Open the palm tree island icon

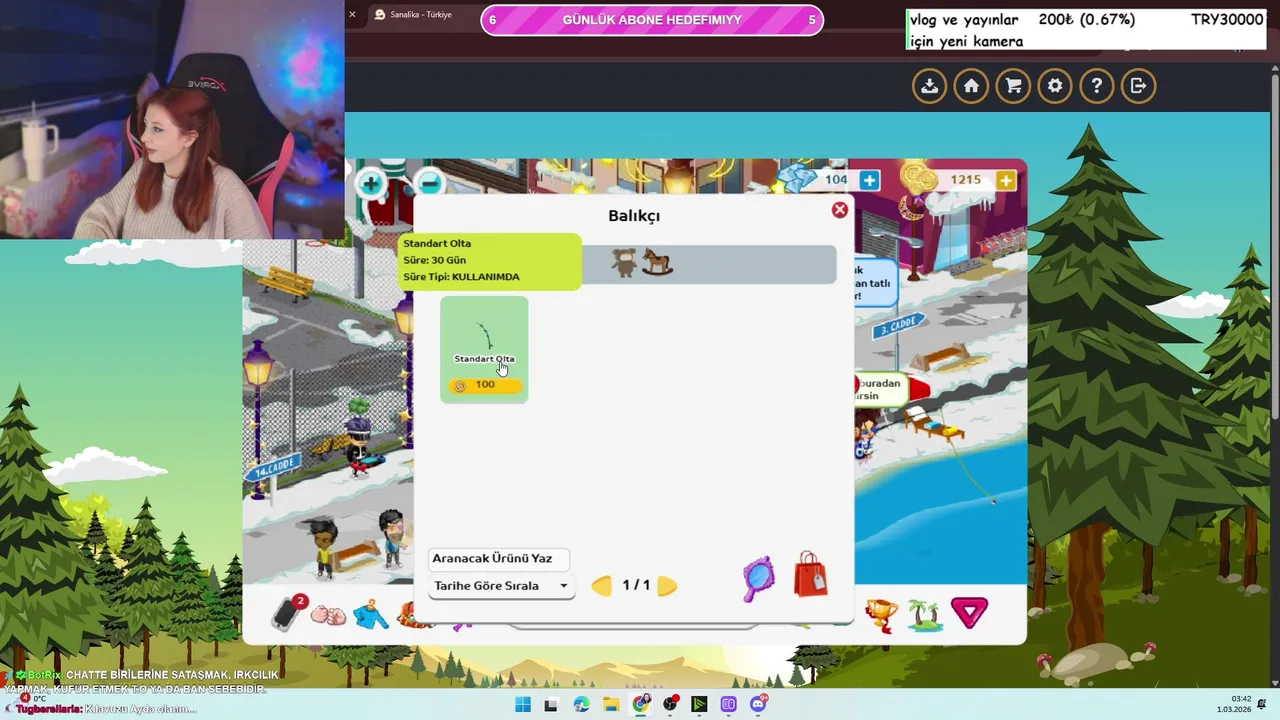coord(925,614)
